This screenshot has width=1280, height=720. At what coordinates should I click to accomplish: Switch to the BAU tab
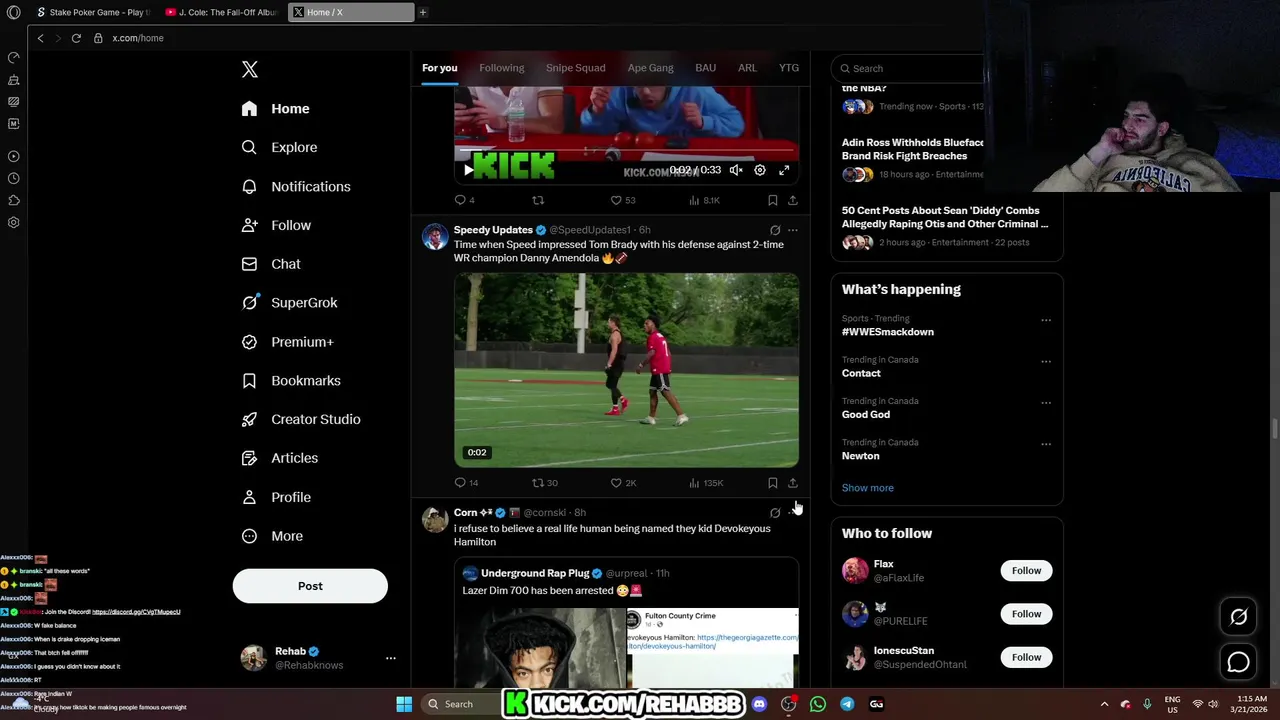pos(705,68)
